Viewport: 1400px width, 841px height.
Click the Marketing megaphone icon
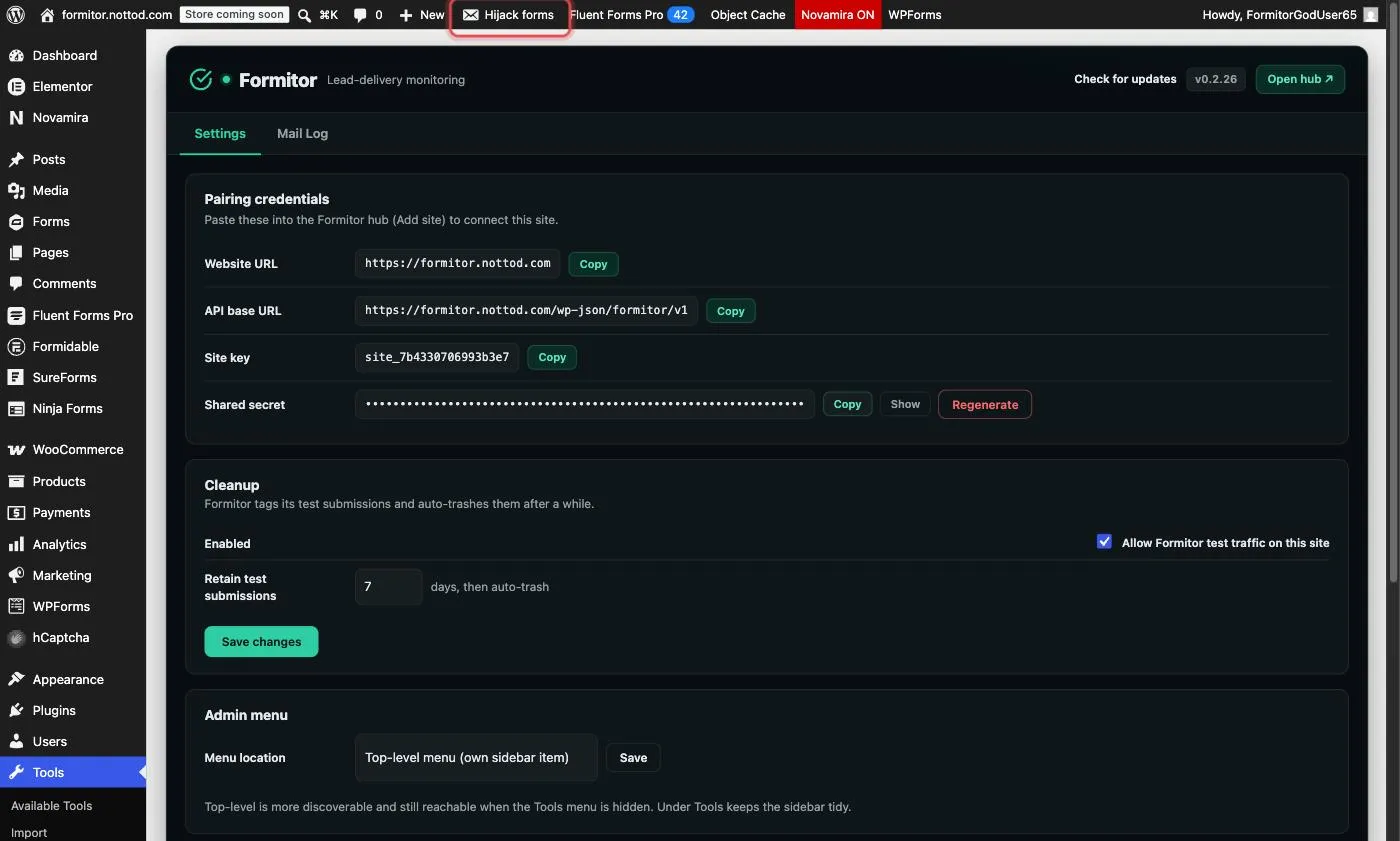pyautogui.click(x=16, y=575)
